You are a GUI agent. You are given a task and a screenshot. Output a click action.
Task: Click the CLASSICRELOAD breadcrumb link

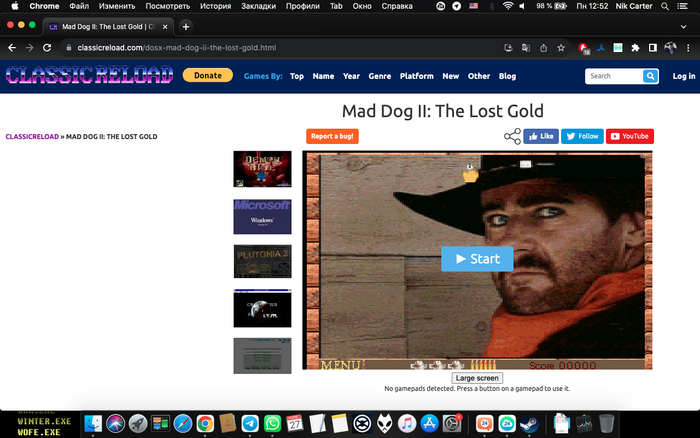pos(32,137)
